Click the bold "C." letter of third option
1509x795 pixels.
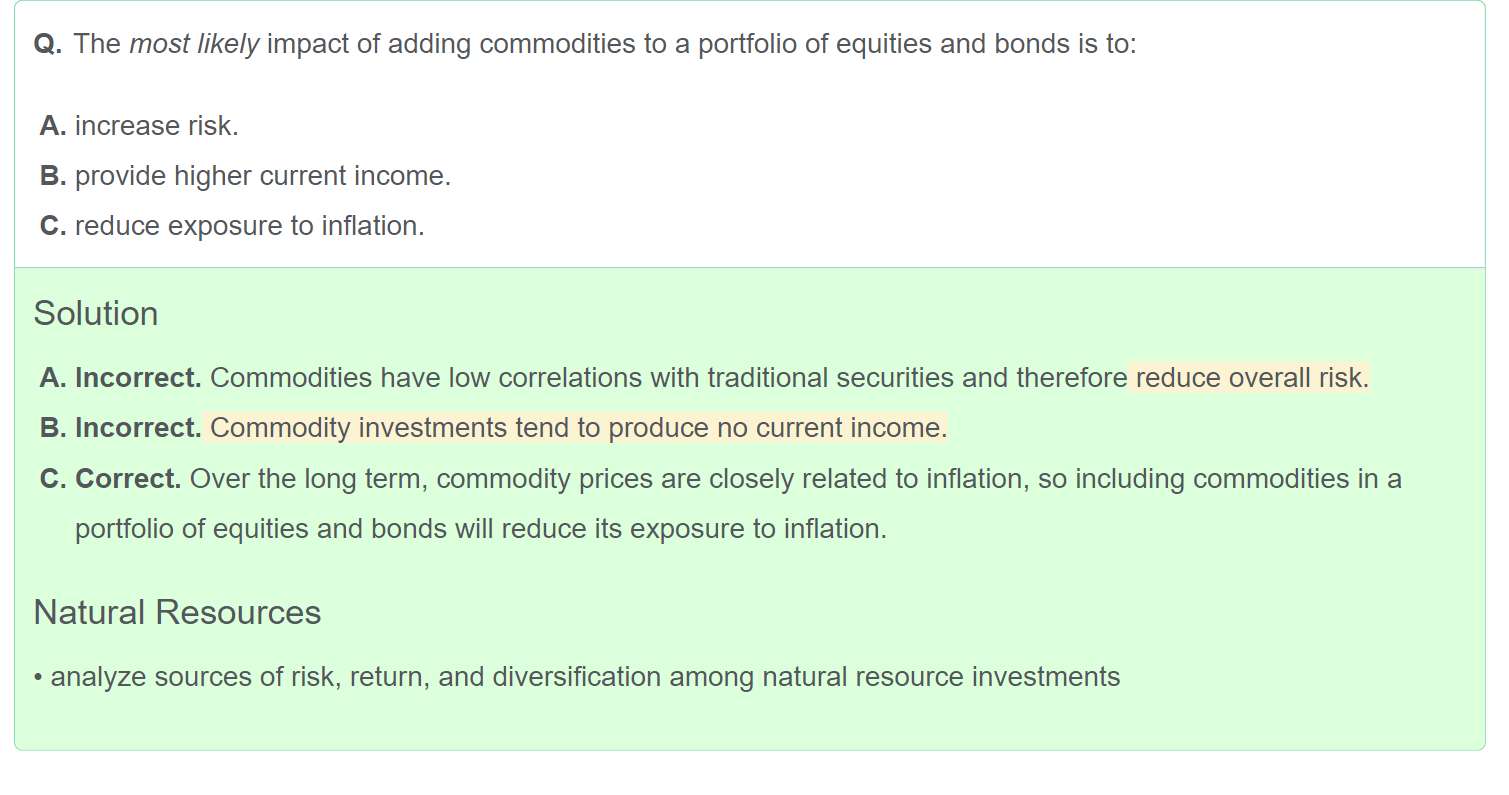click(x=53, y=226)
